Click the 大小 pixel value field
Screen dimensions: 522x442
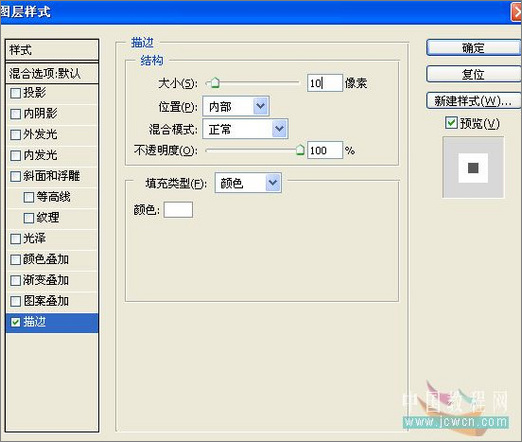coord(324,83)
